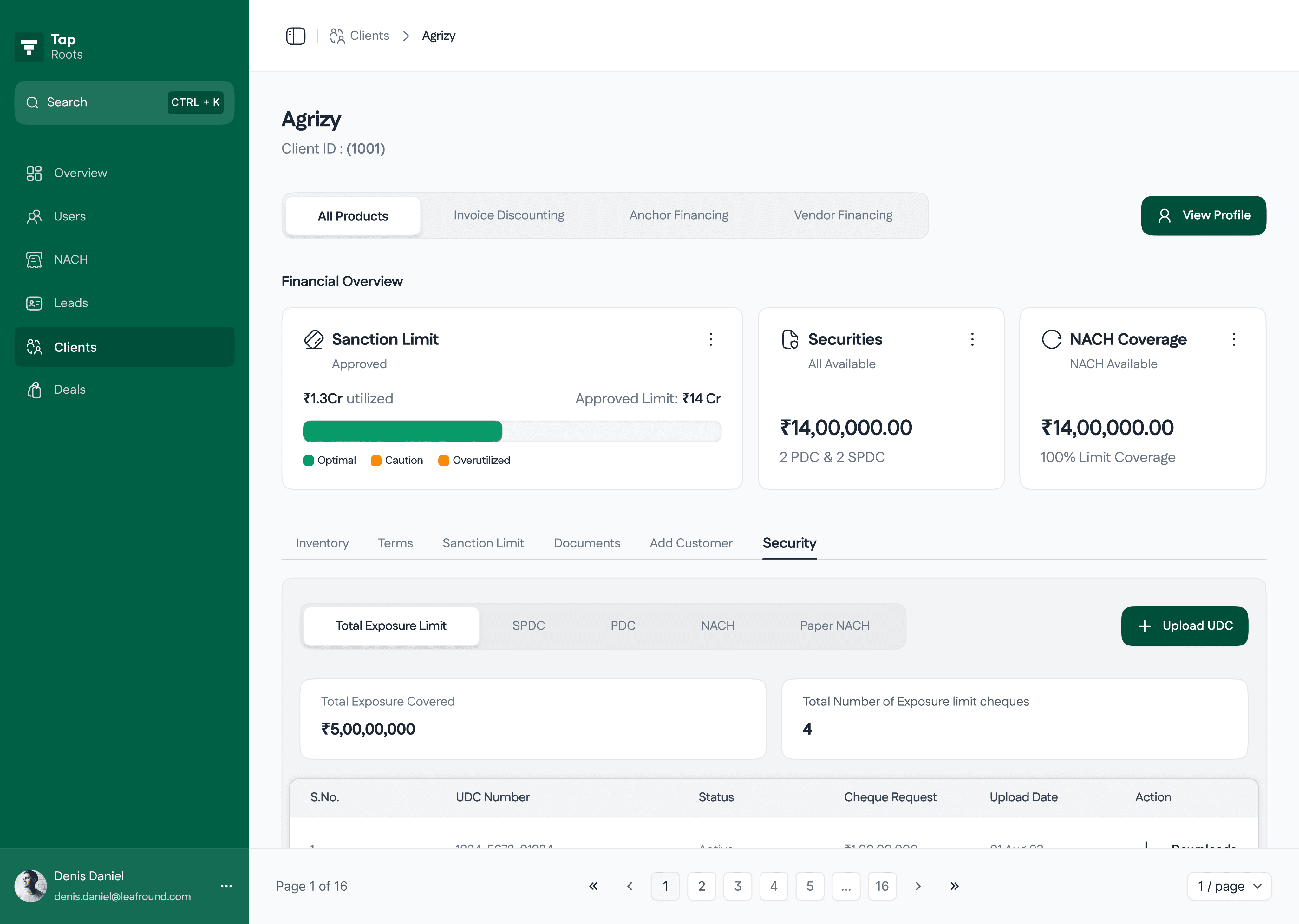Viewport: 1299px width, 924px height.
Task: Open the NACH sidebar item
Action: pyautogui.click(x=70, y=259)
